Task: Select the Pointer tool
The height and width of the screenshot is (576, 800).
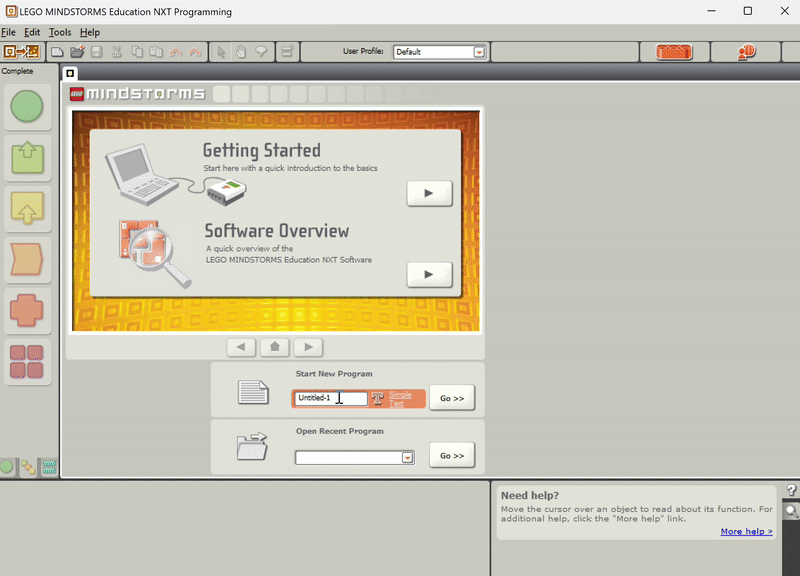Action: [x=221, y=52]
